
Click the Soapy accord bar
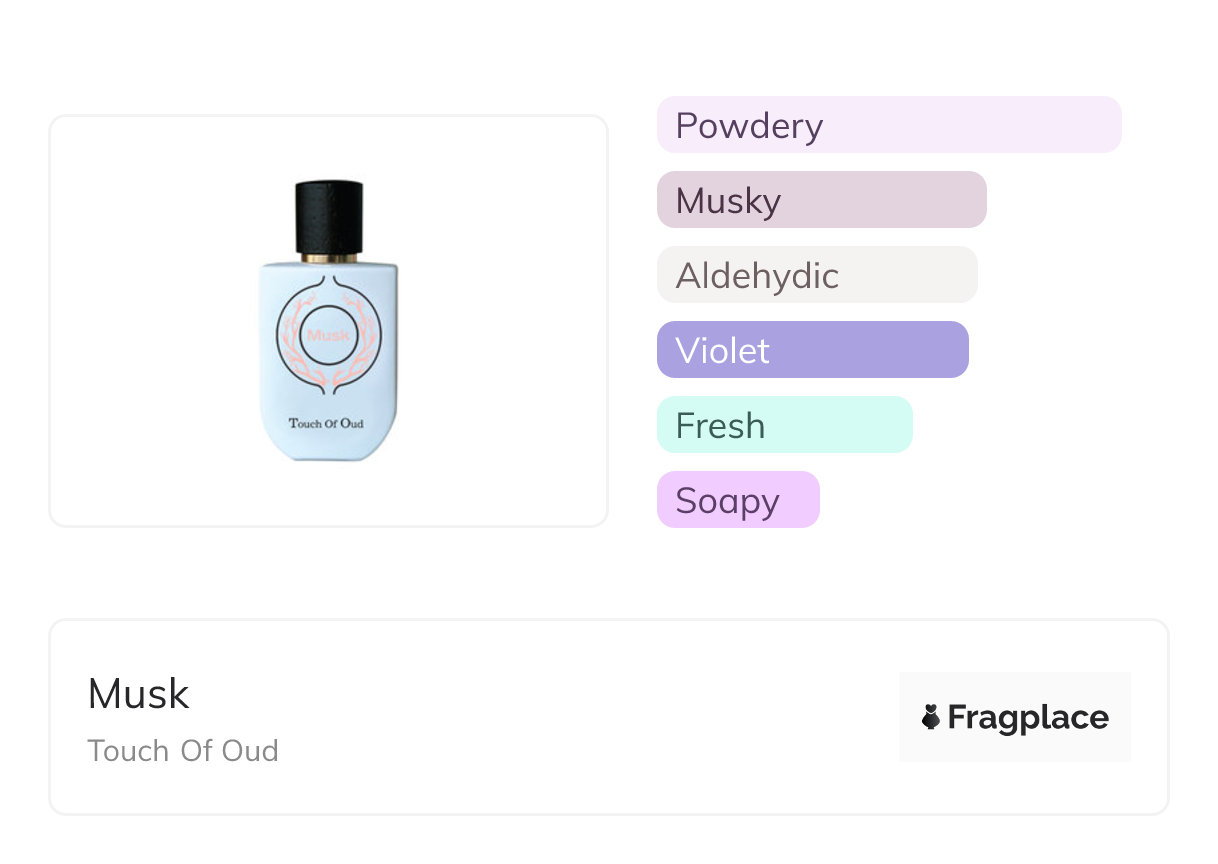737,500
